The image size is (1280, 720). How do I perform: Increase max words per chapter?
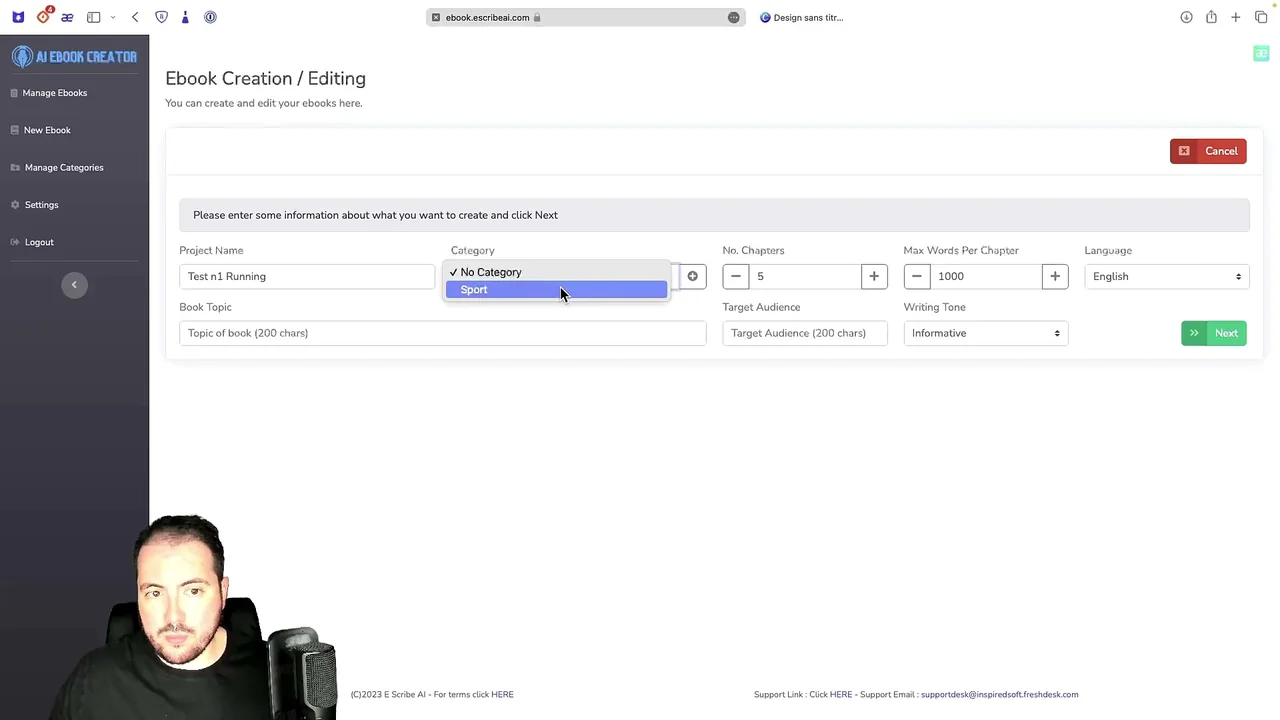click(1055, 276)
